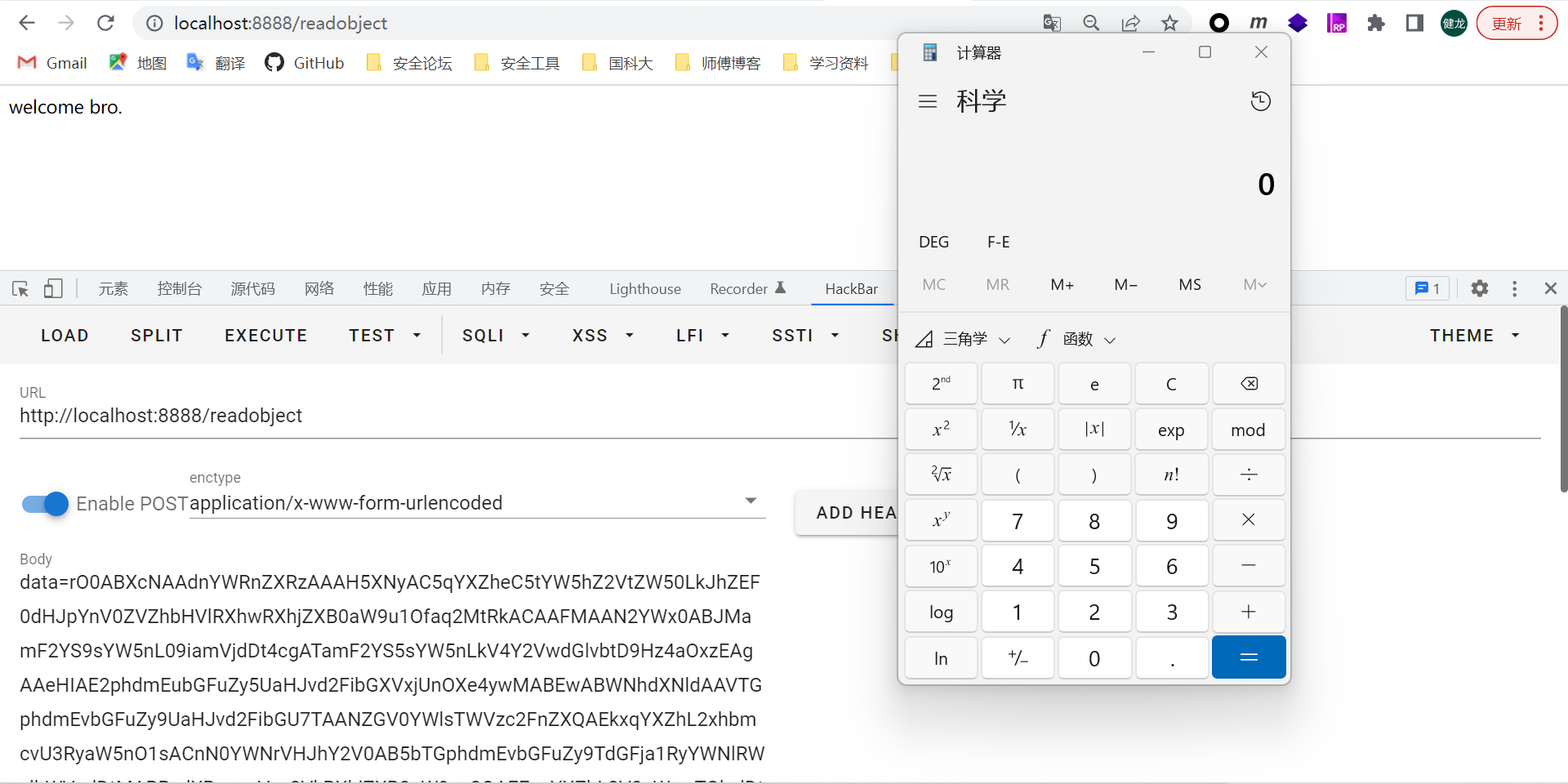Open the DevTools more options menu
Screen dimensions: 1568x784
click(x=1515, y=288)
